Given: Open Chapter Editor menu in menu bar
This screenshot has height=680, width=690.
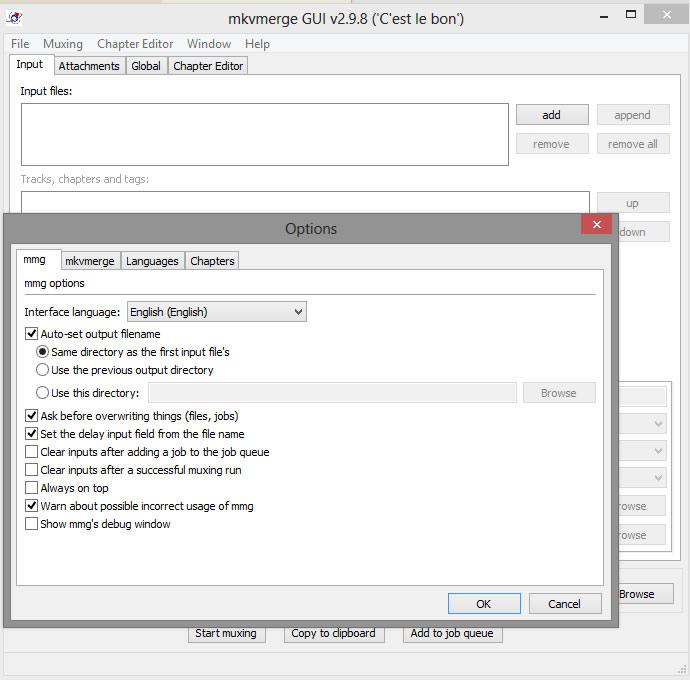Looking at the screenshot, I should pos(135,44).
